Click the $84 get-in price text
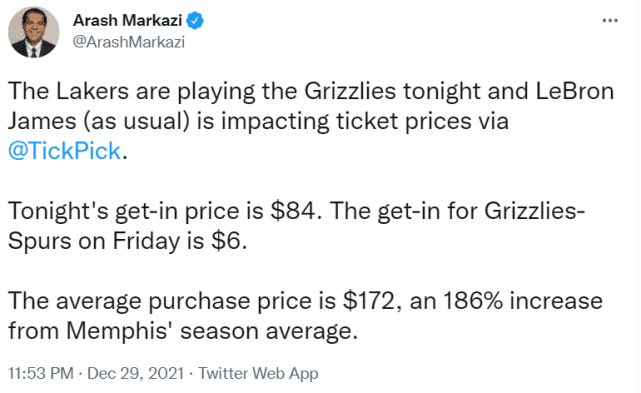The width and height of the screenshot is (641, 393). (292, 211)
